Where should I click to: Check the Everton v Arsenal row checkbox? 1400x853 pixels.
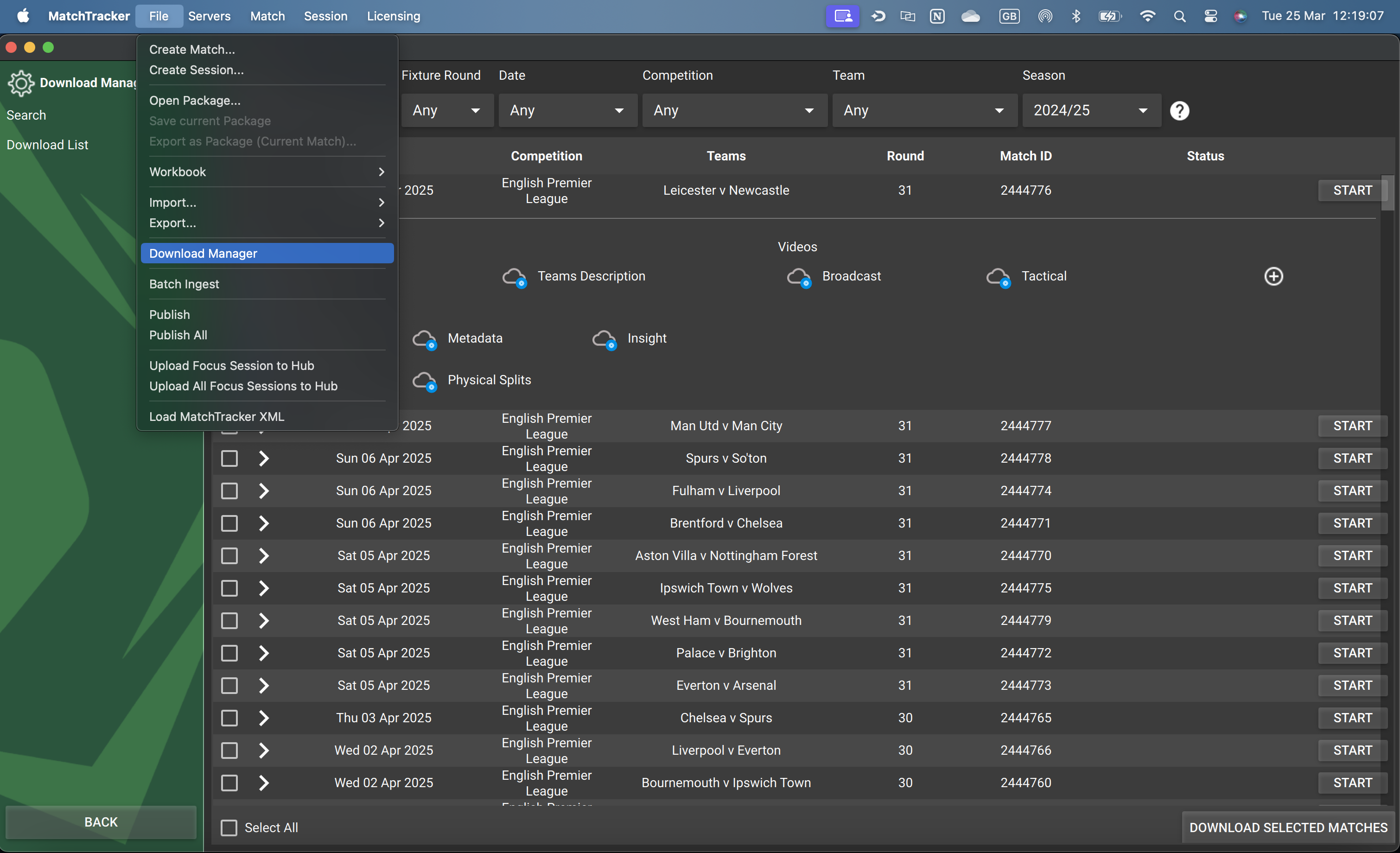(x=229, y=685)
